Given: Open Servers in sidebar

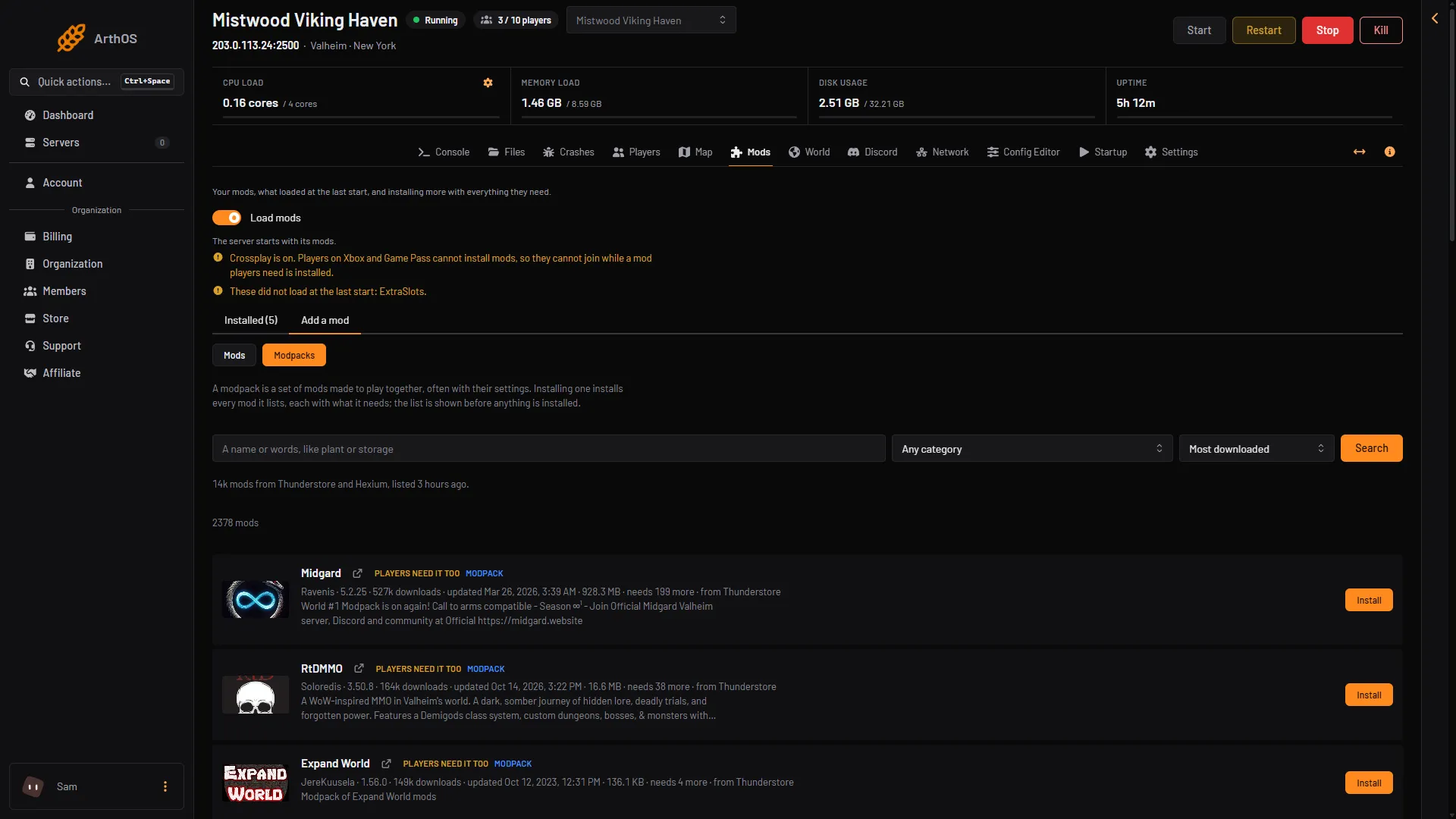Looking at the screenshot, I should (x=96, y=143).
